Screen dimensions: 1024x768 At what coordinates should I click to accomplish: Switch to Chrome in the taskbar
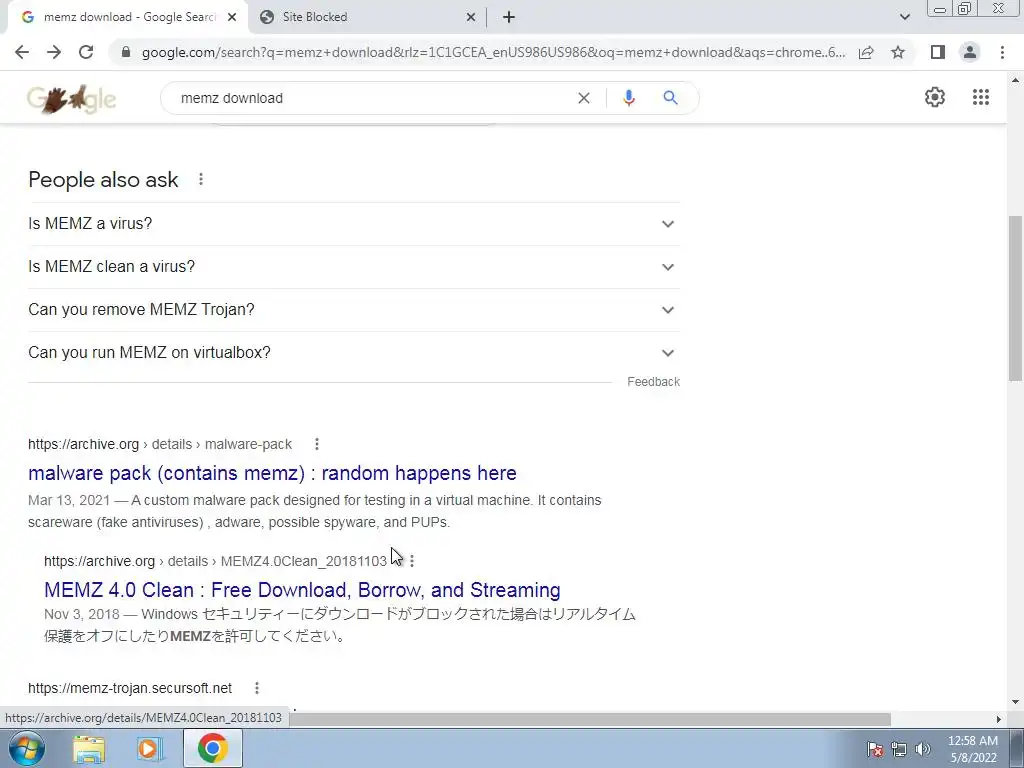click(212, 748)
